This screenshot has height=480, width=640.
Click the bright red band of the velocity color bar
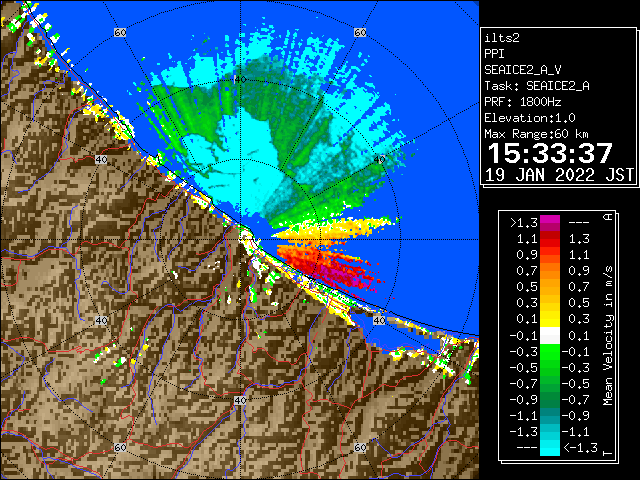[550, 241]
